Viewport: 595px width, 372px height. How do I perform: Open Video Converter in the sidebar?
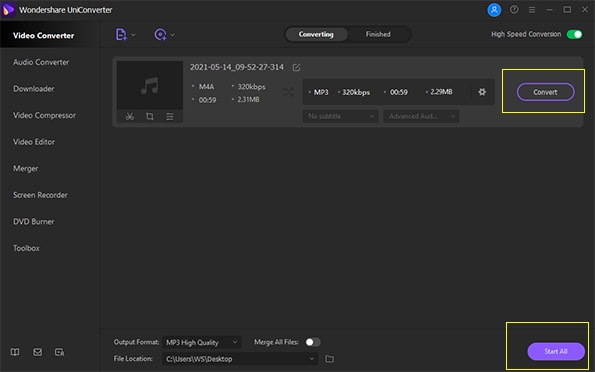click(44, 35)
